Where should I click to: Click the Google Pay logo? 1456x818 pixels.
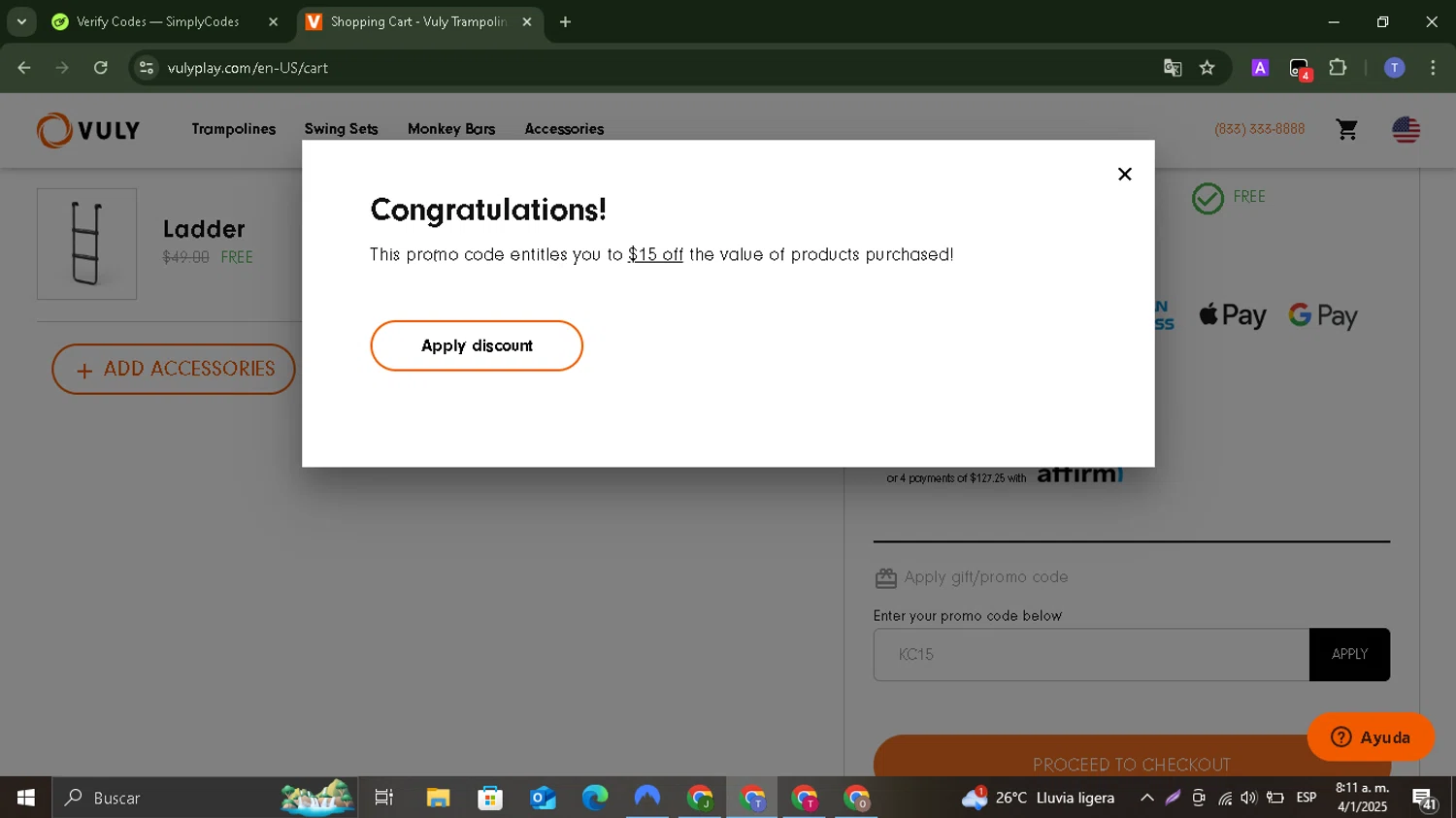click(1322, 315)
